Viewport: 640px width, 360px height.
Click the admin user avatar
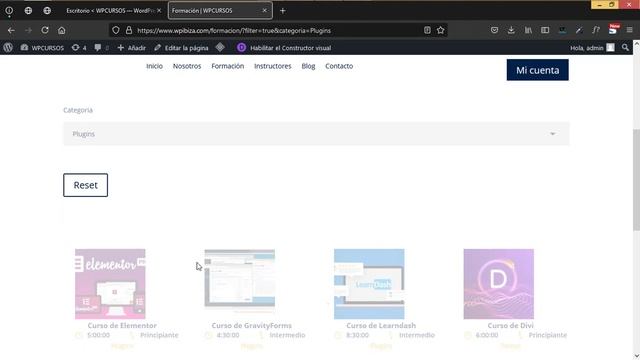pos(610,48)
